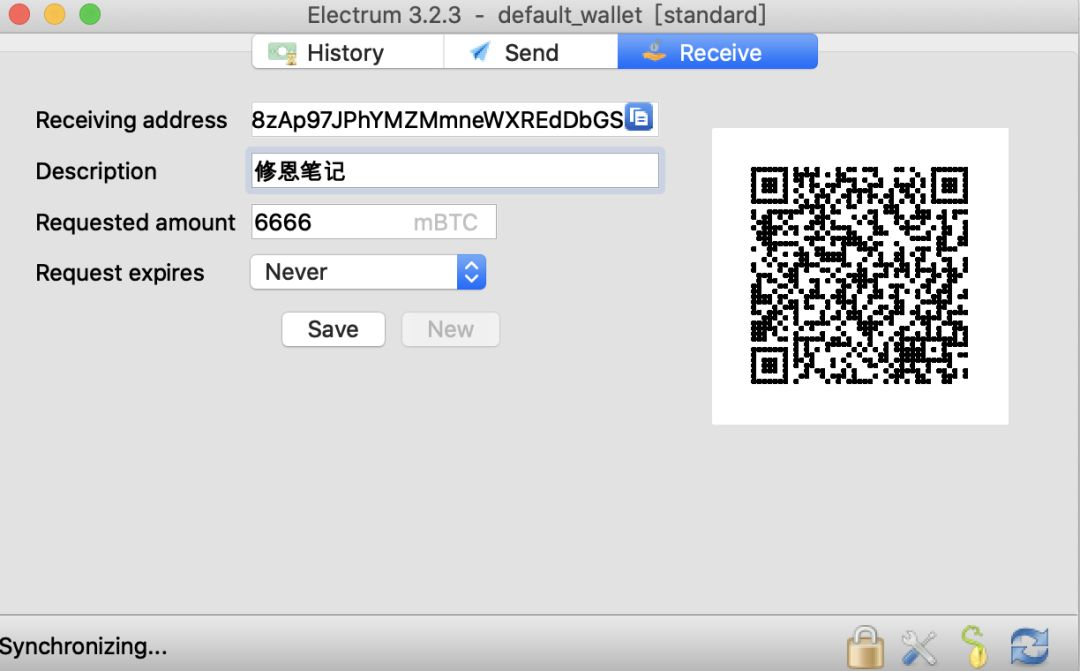This screenshot has height=671, width=1080.
Task: Click the Request expires label
Action: (120, 273)
